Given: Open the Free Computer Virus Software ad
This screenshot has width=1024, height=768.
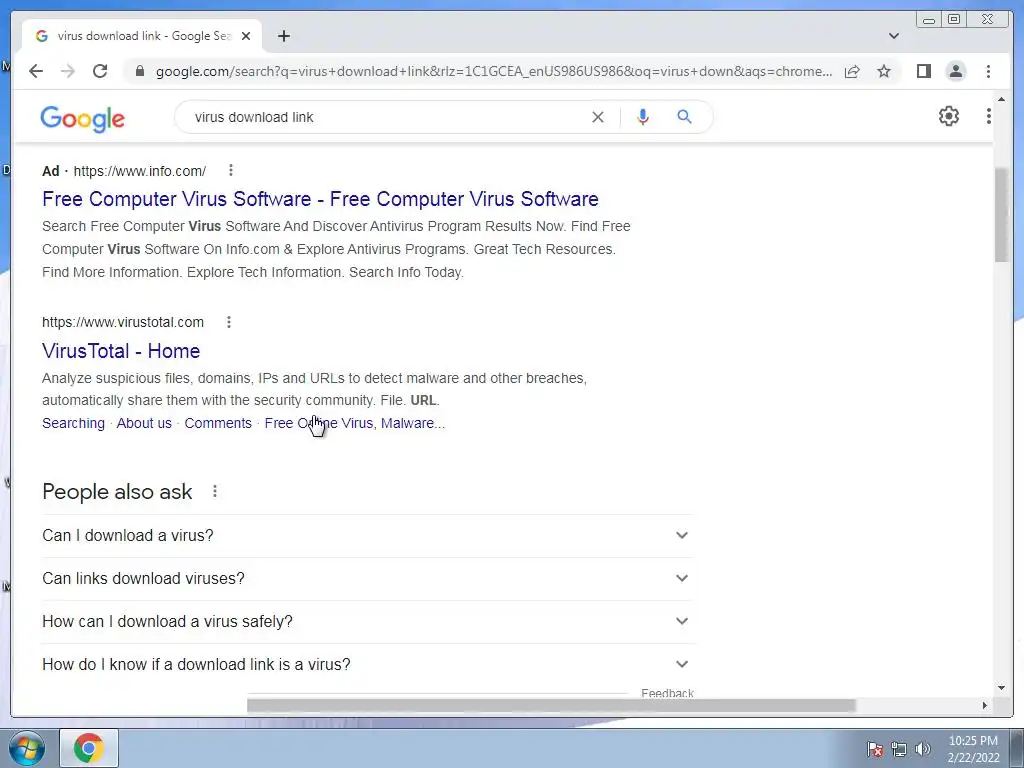Looking at the screenshot, I should 320,199.
